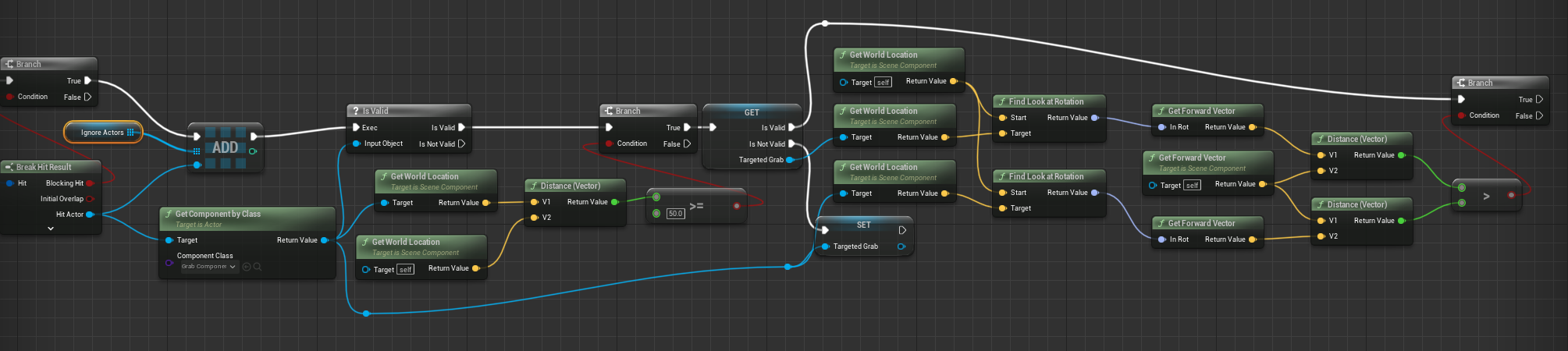Screen dimensions: 1568x351
Task: Click V2 pin on Distance node feeding >=
Action: (534, 218)
